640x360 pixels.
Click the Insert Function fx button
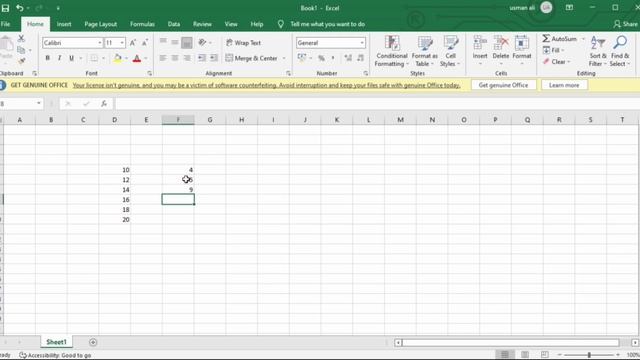tap(104, 104)
